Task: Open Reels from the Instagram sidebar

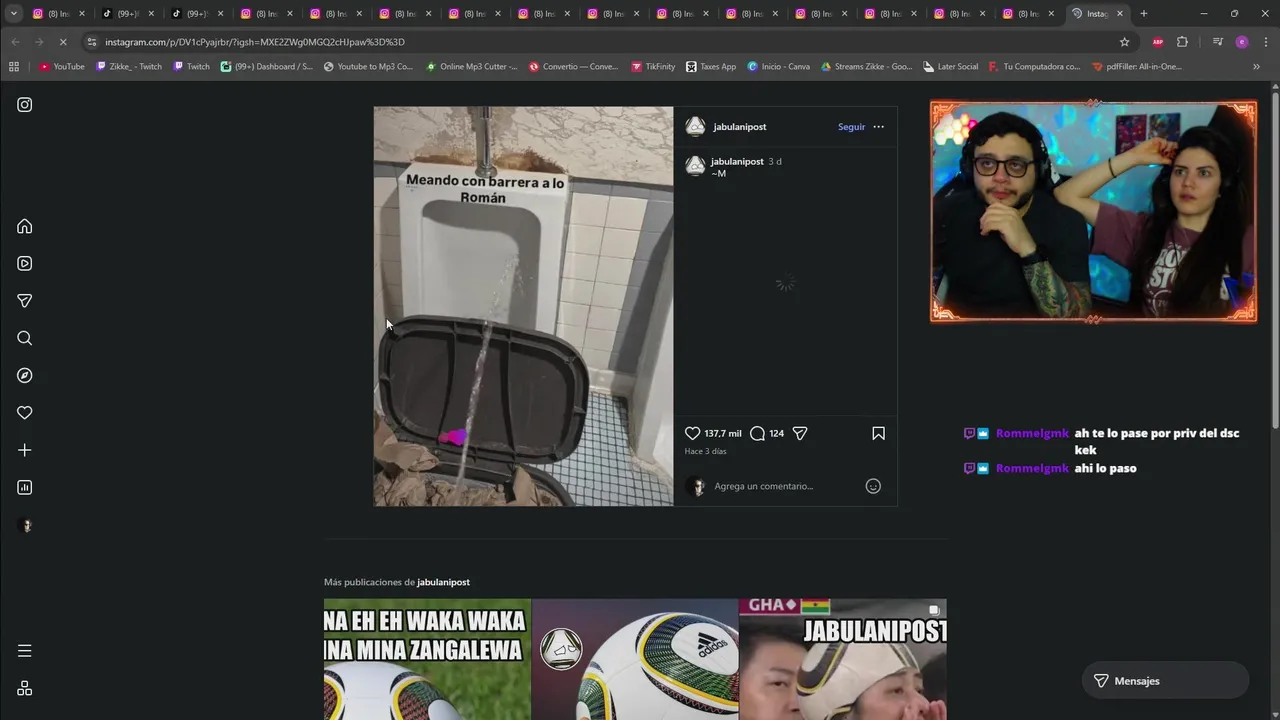Action: [25, 263]
